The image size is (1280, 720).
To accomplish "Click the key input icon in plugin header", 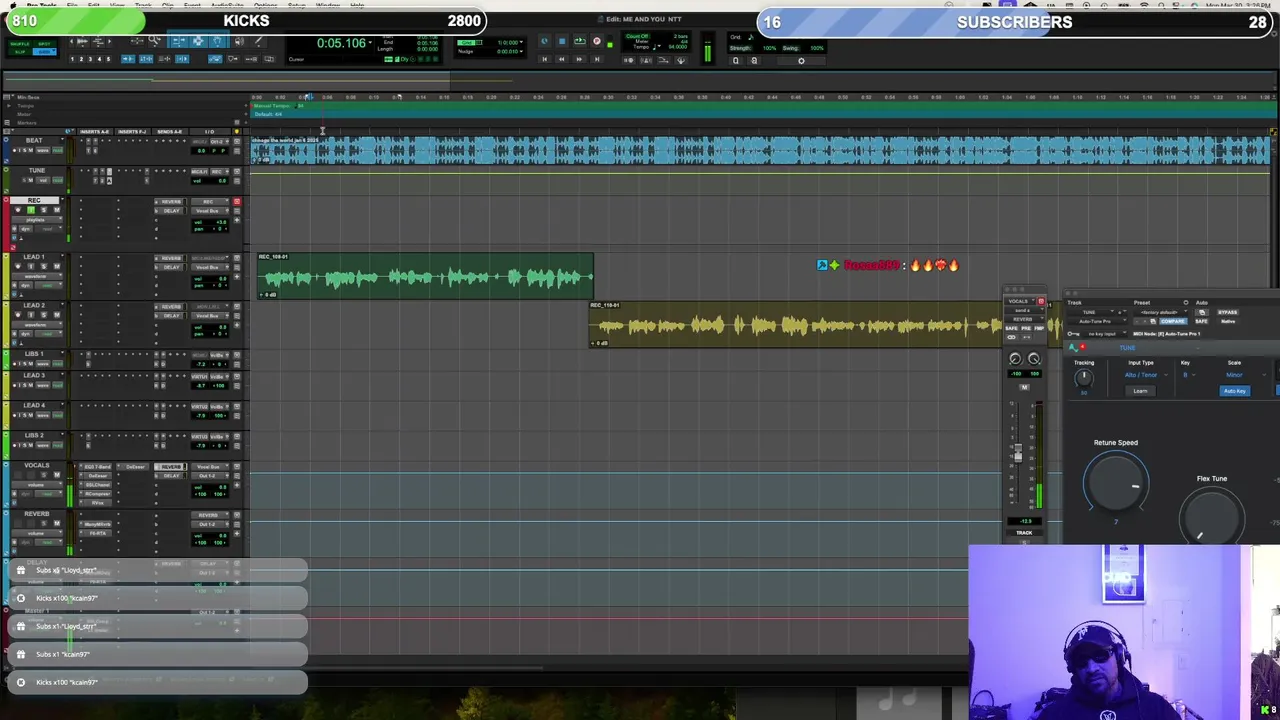I will (x=1073, y=334).
